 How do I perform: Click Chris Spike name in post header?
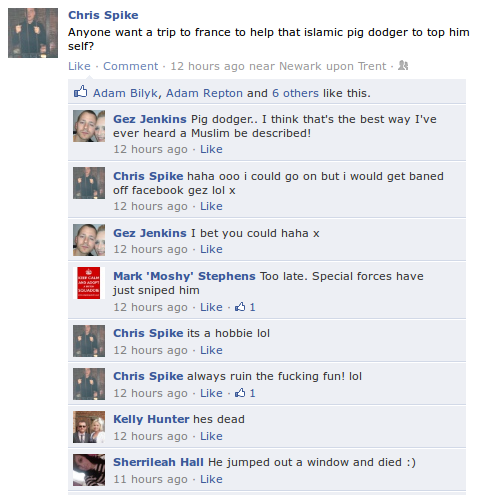[x=103, y=15]
